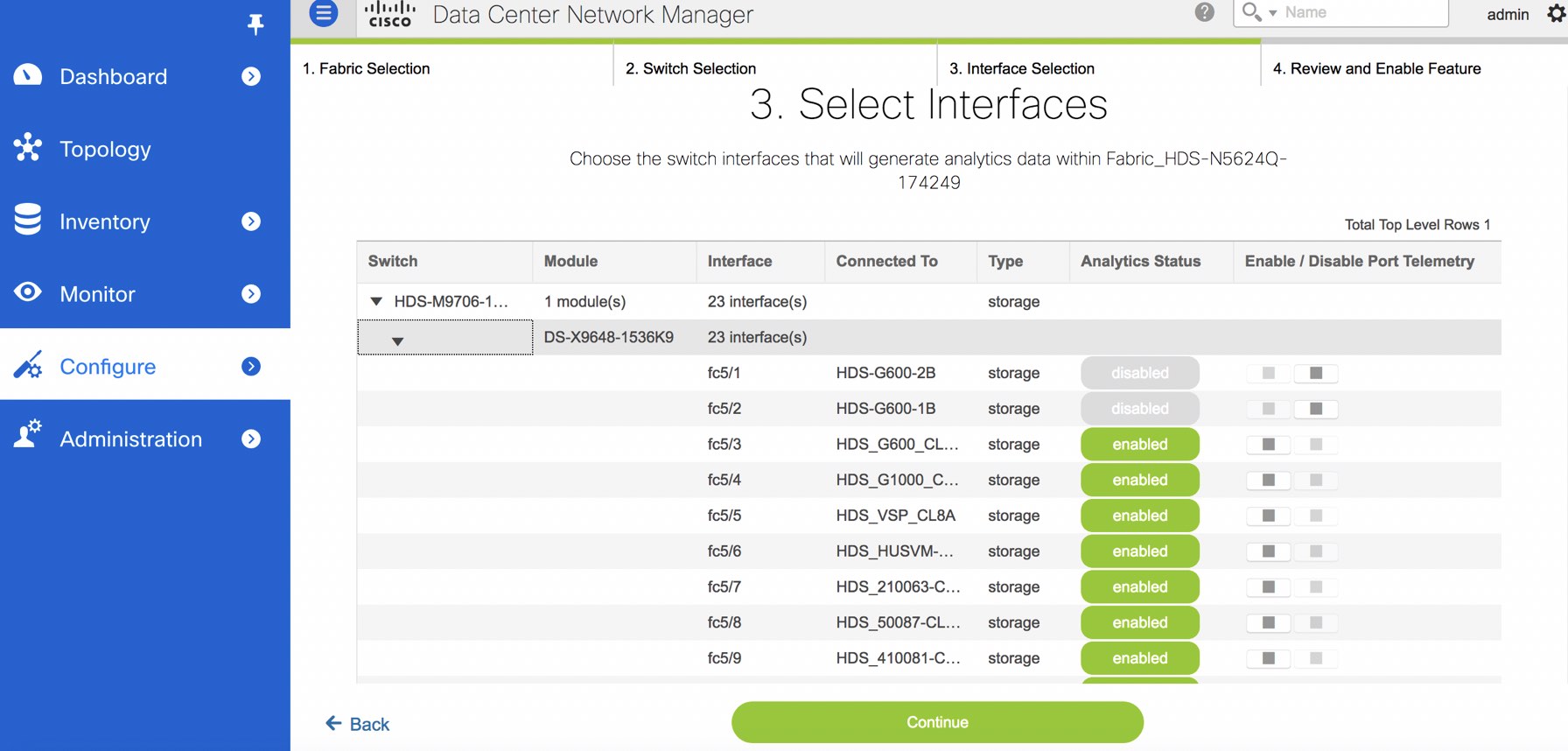Open the search type dropdown arrow
This screenshot has height=751, width=1568.
tap(1273, 13)
